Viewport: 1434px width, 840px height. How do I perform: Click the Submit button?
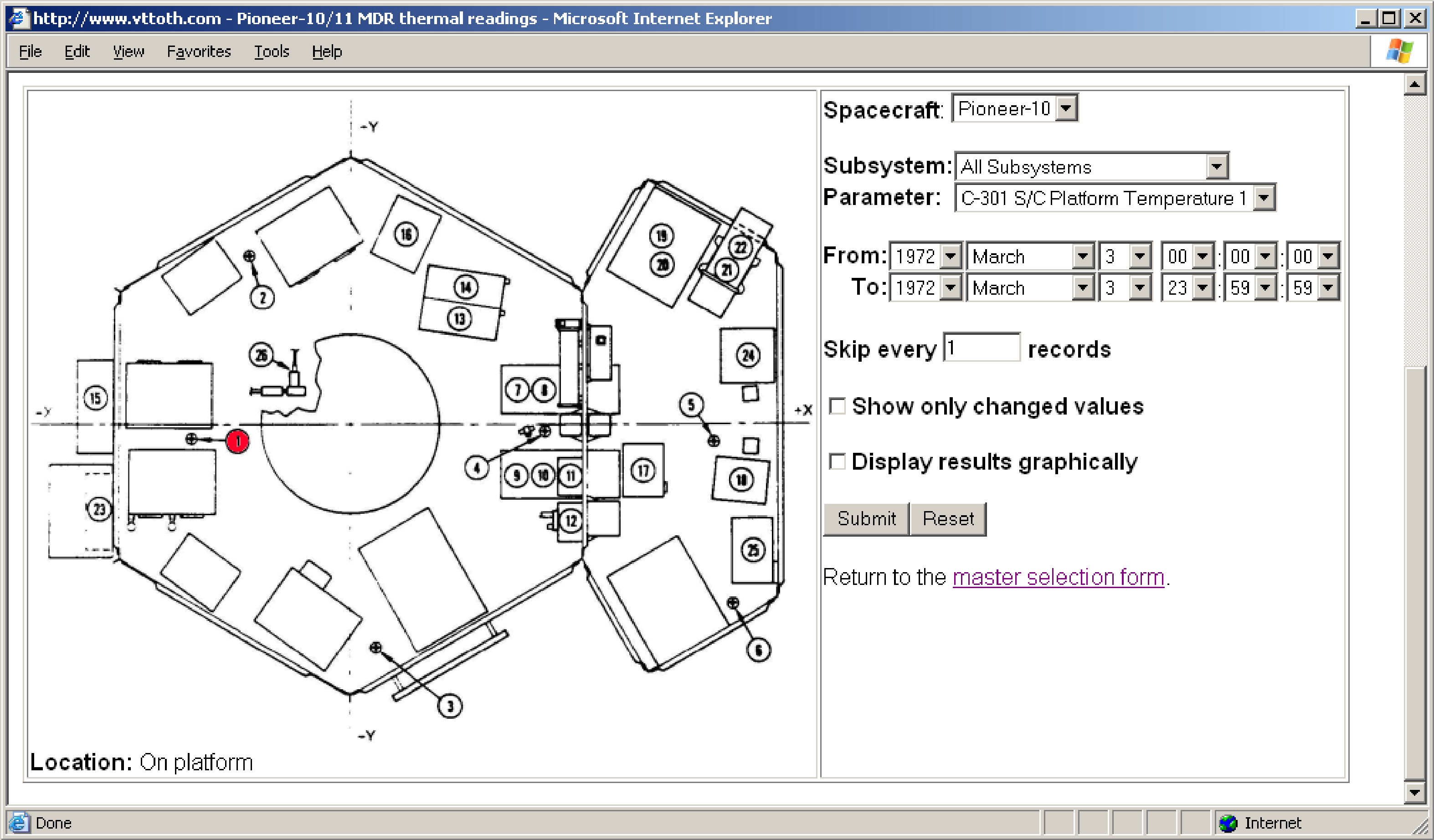tap(866, 519)
